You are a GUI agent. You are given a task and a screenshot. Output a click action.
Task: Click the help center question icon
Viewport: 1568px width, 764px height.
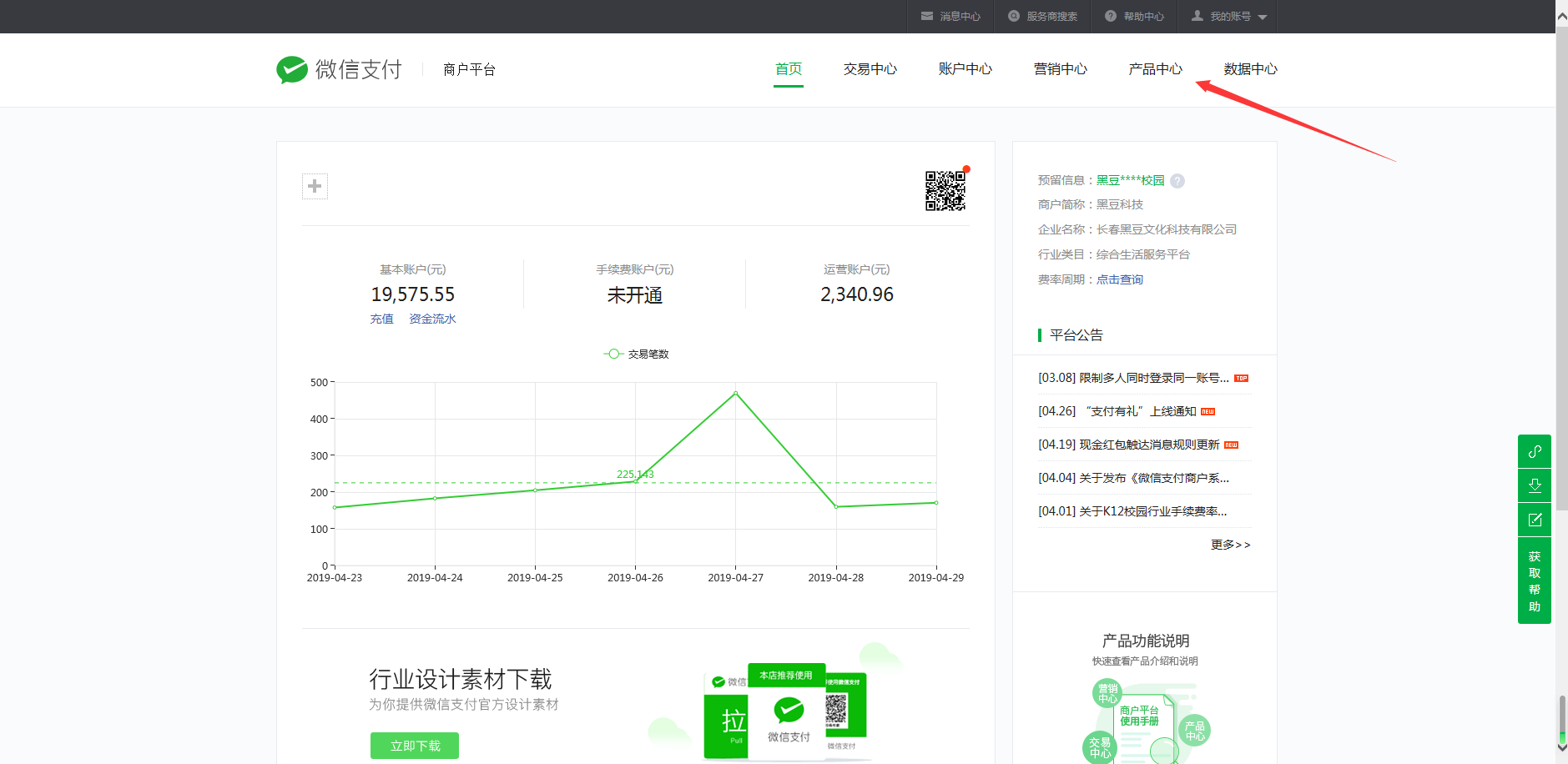[x=1110, y=16]
